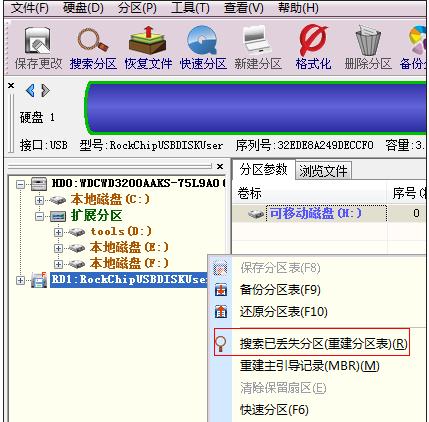429x422 pixels.
Task: Click the HD0 hard disk icon in tree
Action: point(39,184)
